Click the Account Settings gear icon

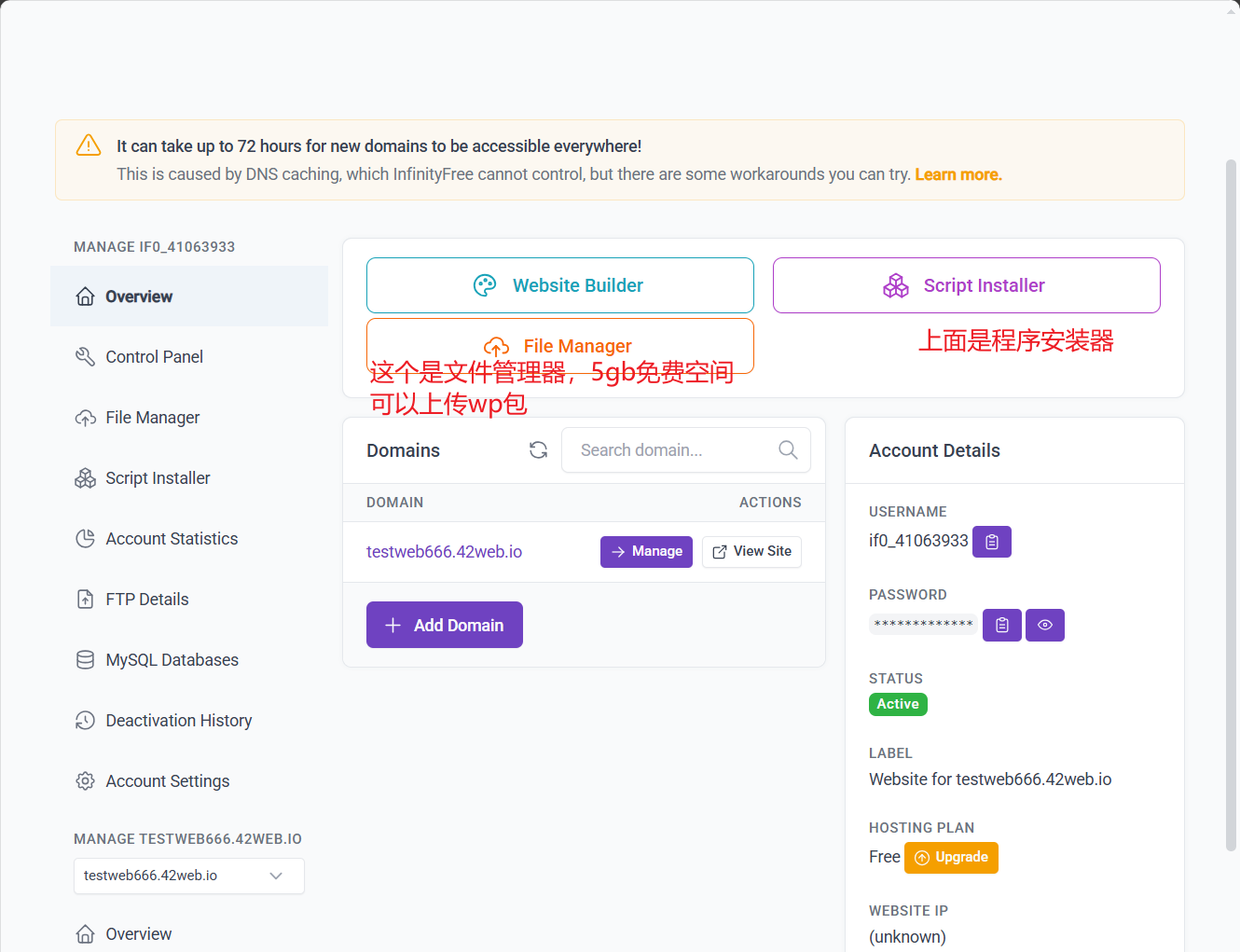[85, 781]
